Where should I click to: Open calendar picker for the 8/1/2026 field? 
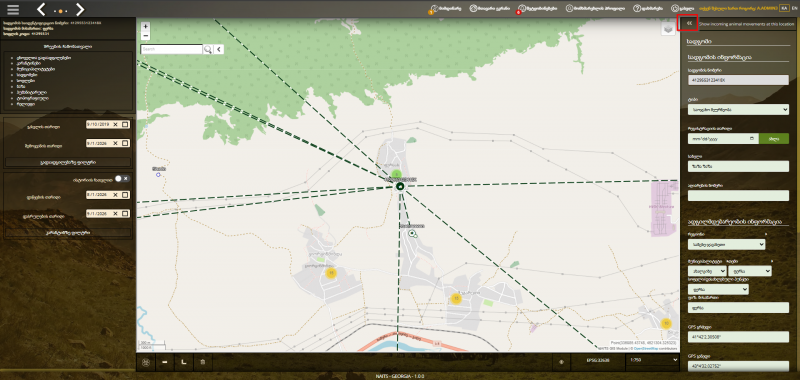(125, 195)
